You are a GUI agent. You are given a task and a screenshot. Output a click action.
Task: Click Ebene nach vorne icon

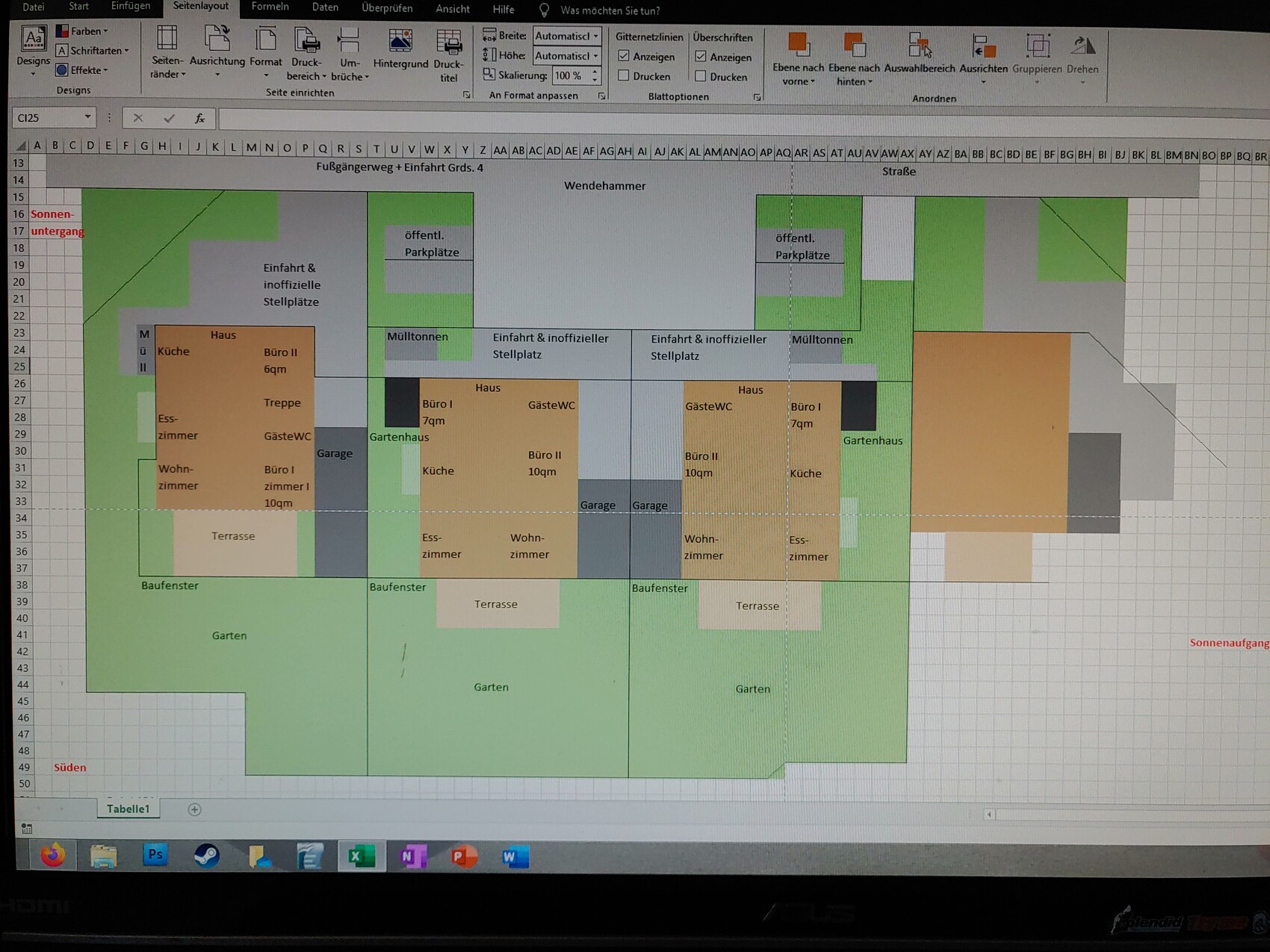pos(798,45)
